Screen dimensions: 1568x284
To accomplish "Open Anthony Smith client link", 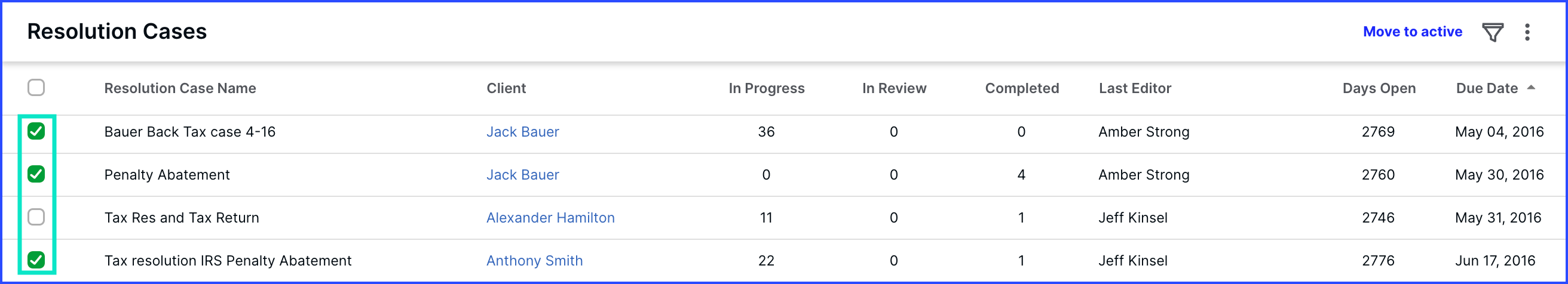I will 534,261.
